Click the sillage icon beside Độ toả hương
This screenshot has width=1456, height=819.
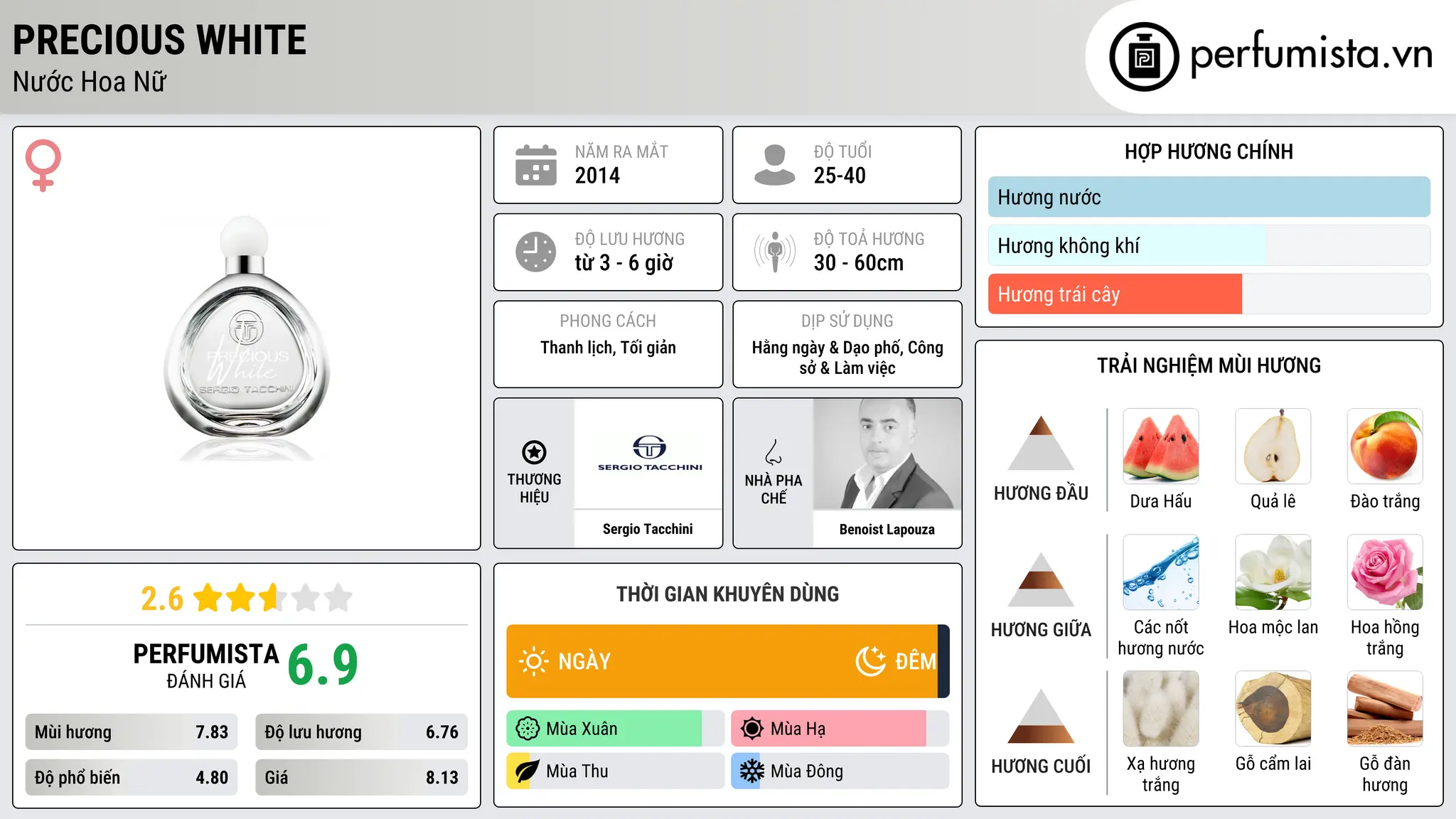(x=775, y=252)
